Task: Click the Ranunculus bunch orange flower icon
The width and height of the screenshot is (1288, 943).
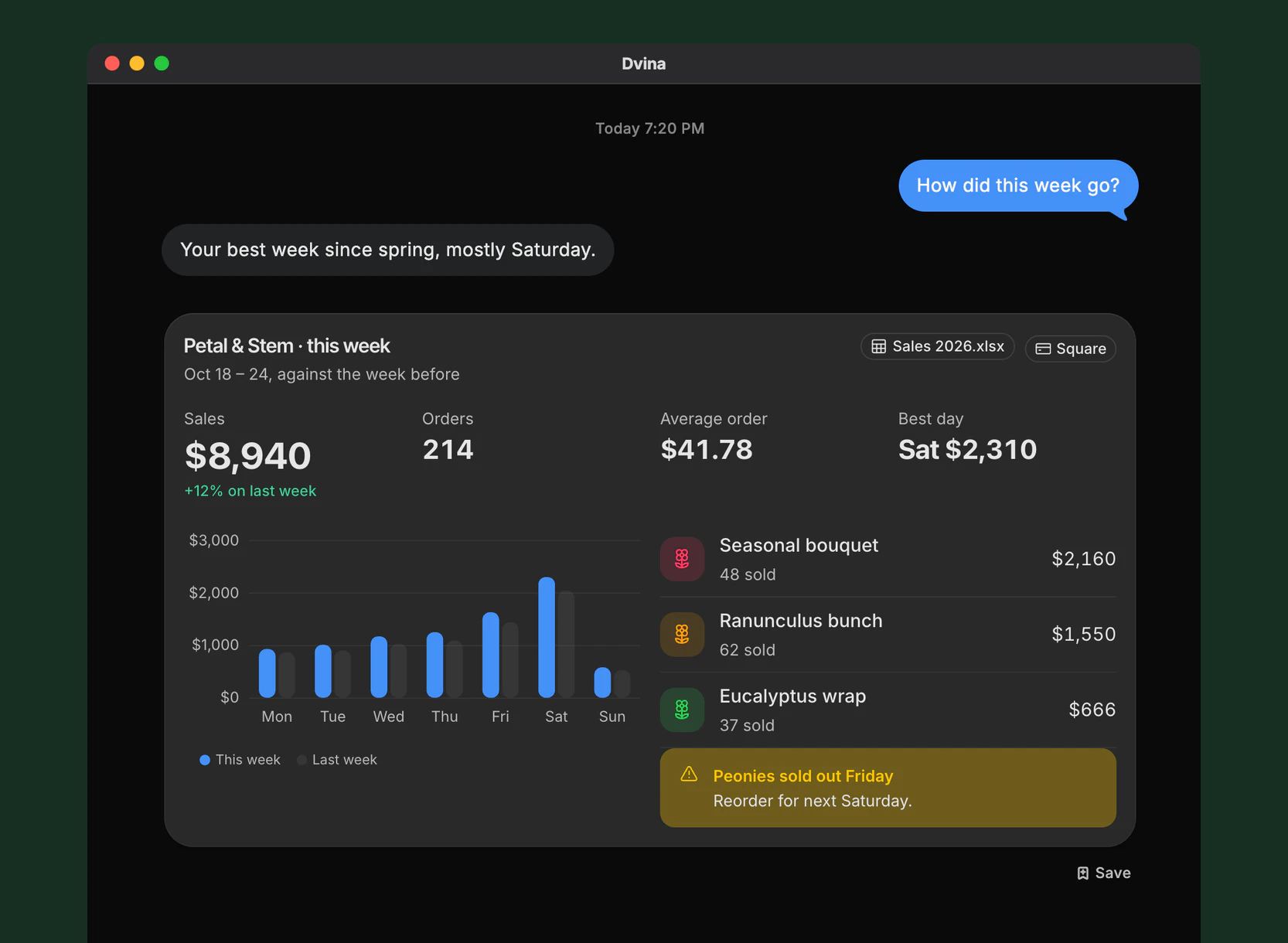Action: [x=682, y=635]
